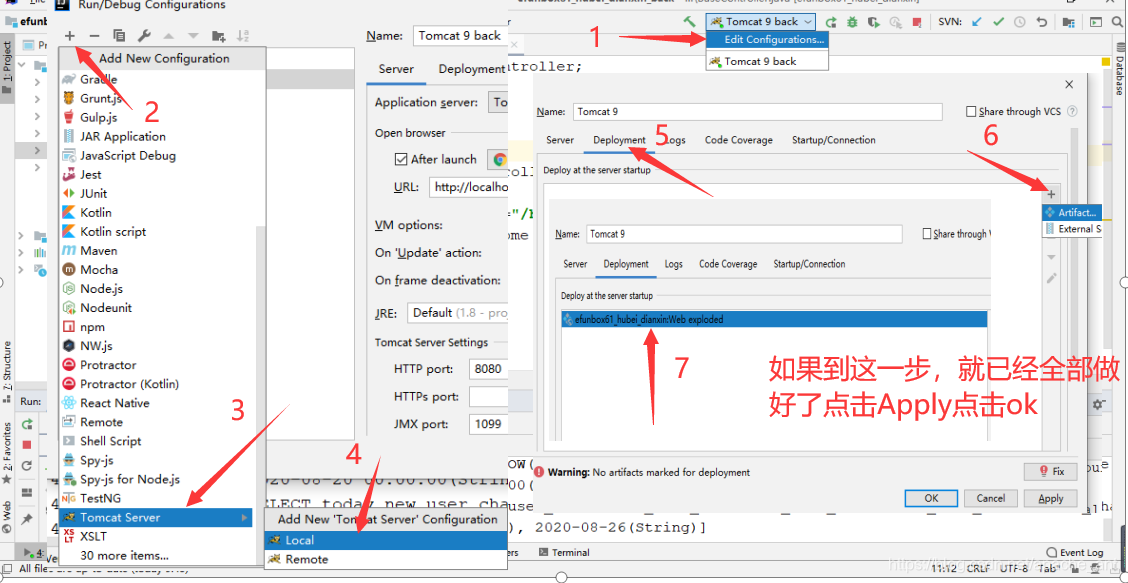This screenshot has width=1128, height=583.
Task: Click the Run tool window settings gear icon
Action: 1097,405
